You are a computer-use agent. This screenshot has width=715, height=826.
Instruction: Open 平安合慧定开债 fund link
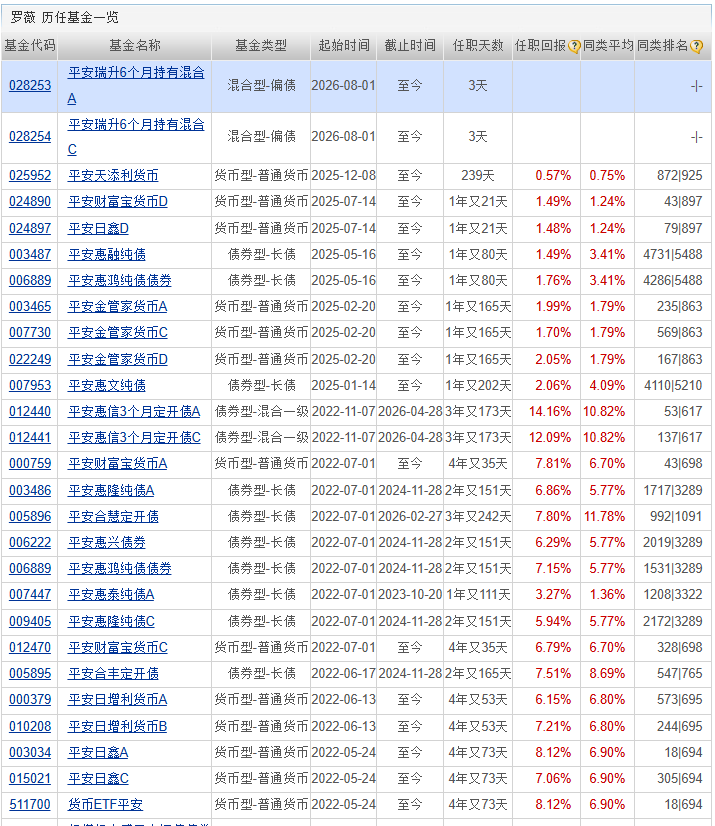(x=113, y=517)
